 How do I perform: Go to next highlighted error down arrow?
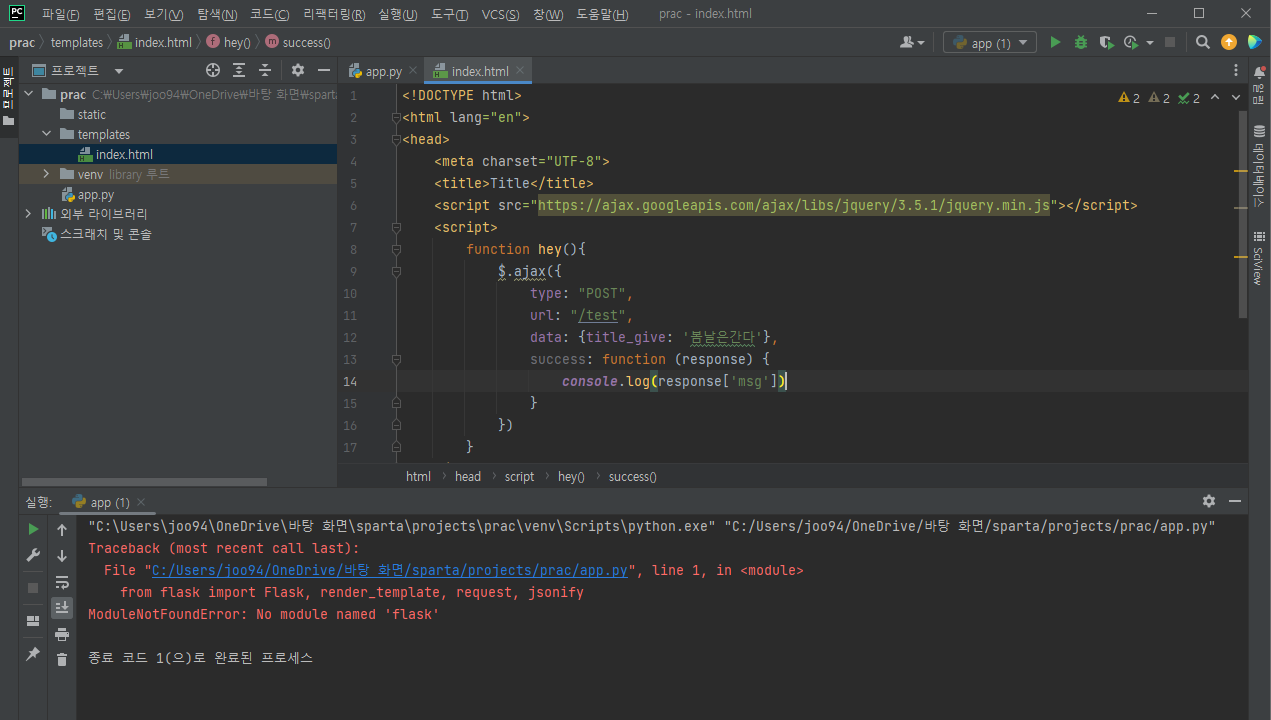coord(1235,98)
